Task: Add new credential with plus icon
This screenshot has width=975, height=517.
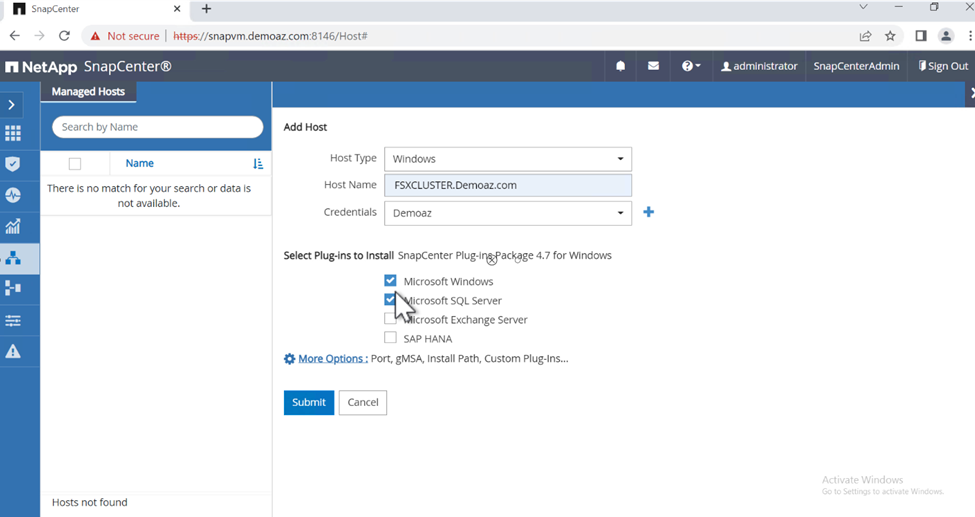Action: coord(648,212)
